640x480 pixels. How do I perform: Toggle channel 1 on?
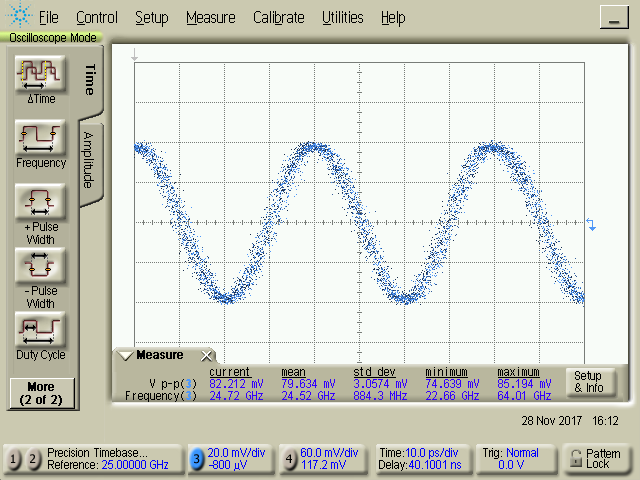pos(15,458)
